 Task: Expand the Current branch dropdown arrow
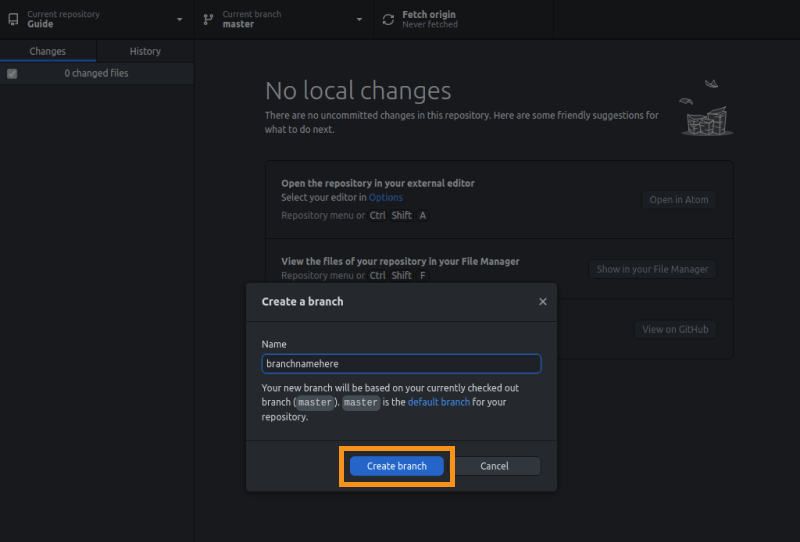pyautogui.click(x=360, y=19)
